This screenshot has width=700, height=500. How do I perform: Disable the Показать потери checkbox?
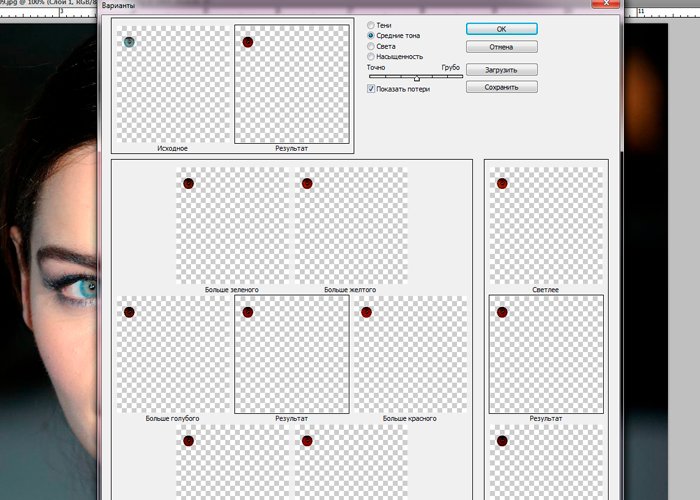click(x=372, y=88)
